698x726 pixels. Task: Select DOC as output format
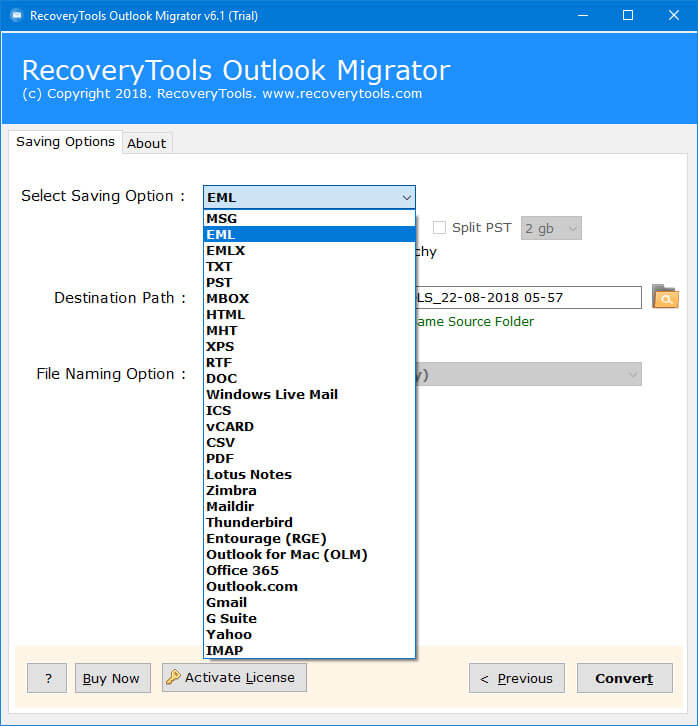[x=309, y=378]
